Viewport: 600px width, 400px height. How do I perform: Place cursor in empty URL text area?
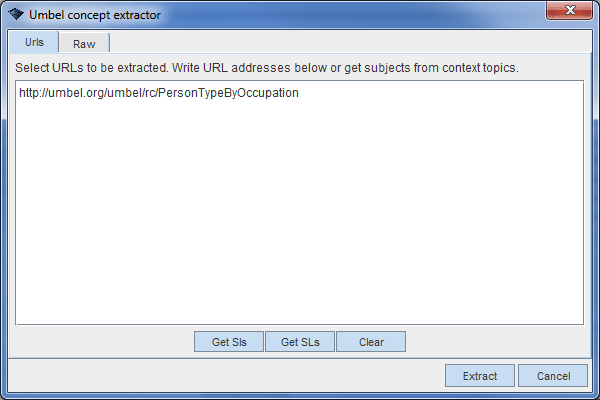click(x=300, y=220)
